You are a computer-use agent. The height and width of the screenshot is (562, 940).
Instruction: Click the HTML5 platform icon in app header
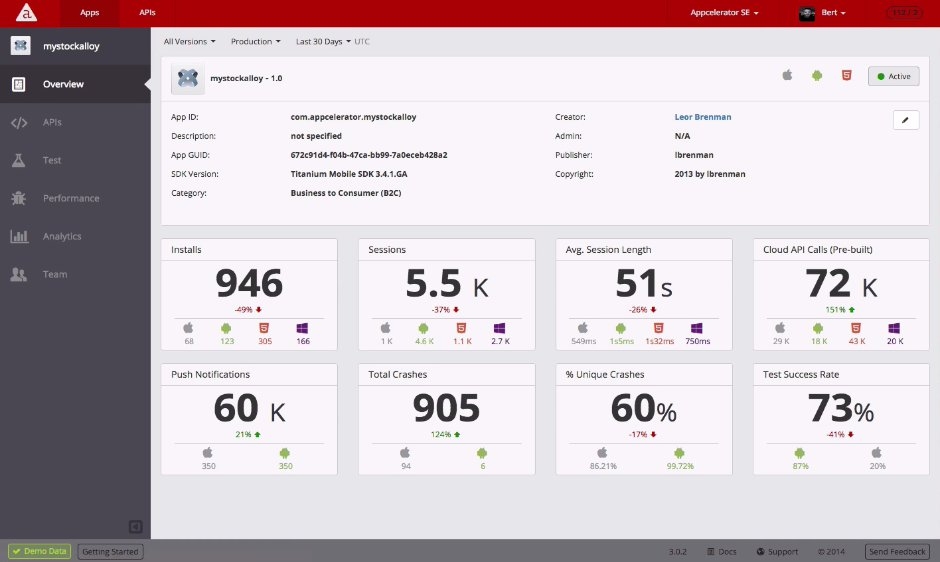[x=846, y=76]
